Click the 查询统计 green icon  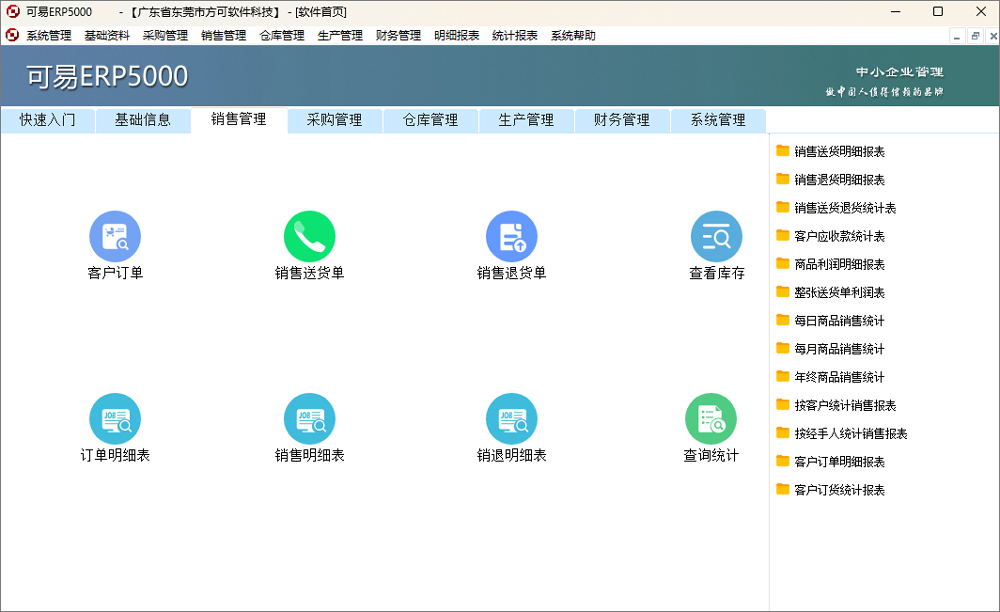coord(710,419)
